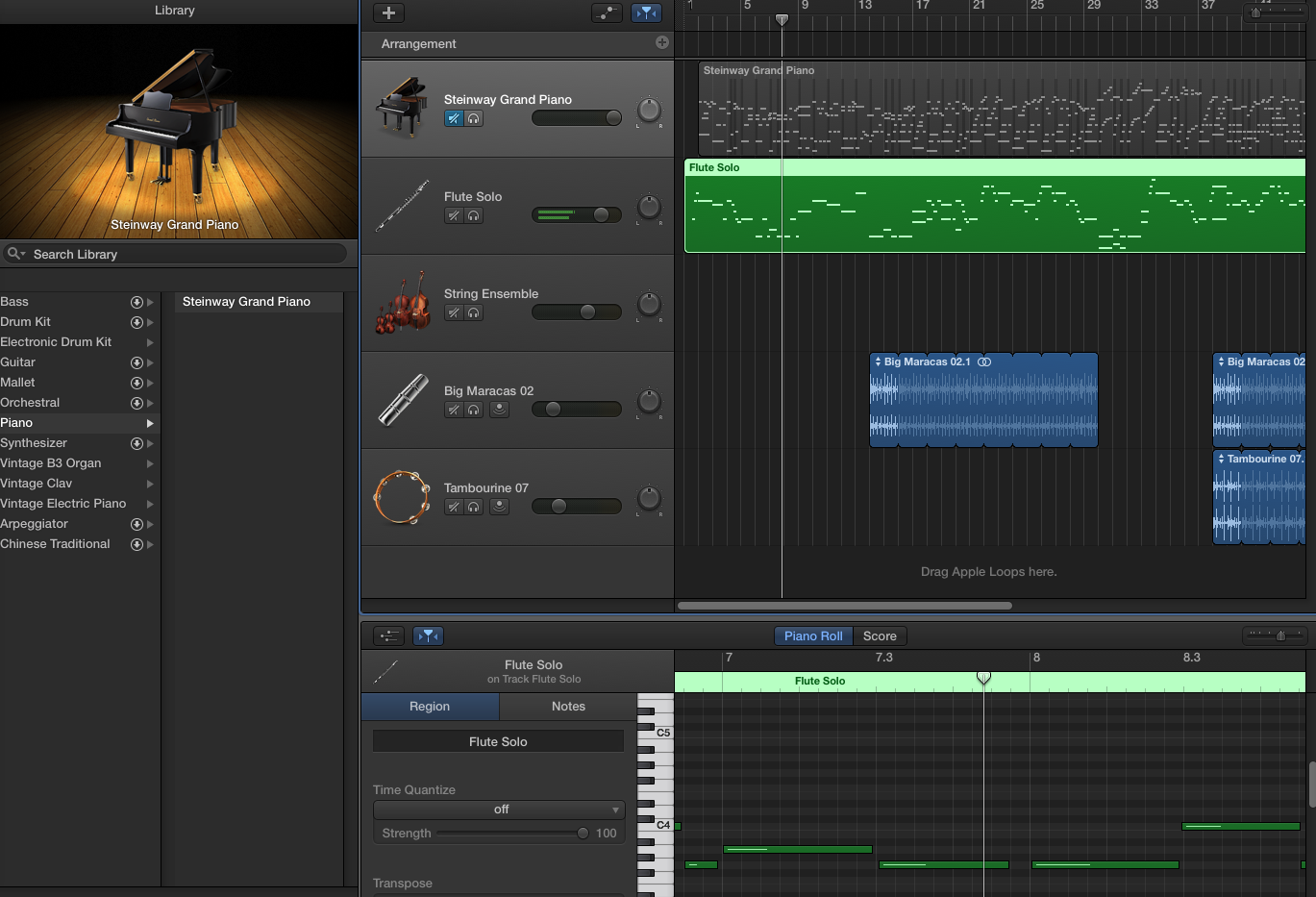Show automation in the piano roll editor
Screen dimensions: 1316x897
point(388,635)
